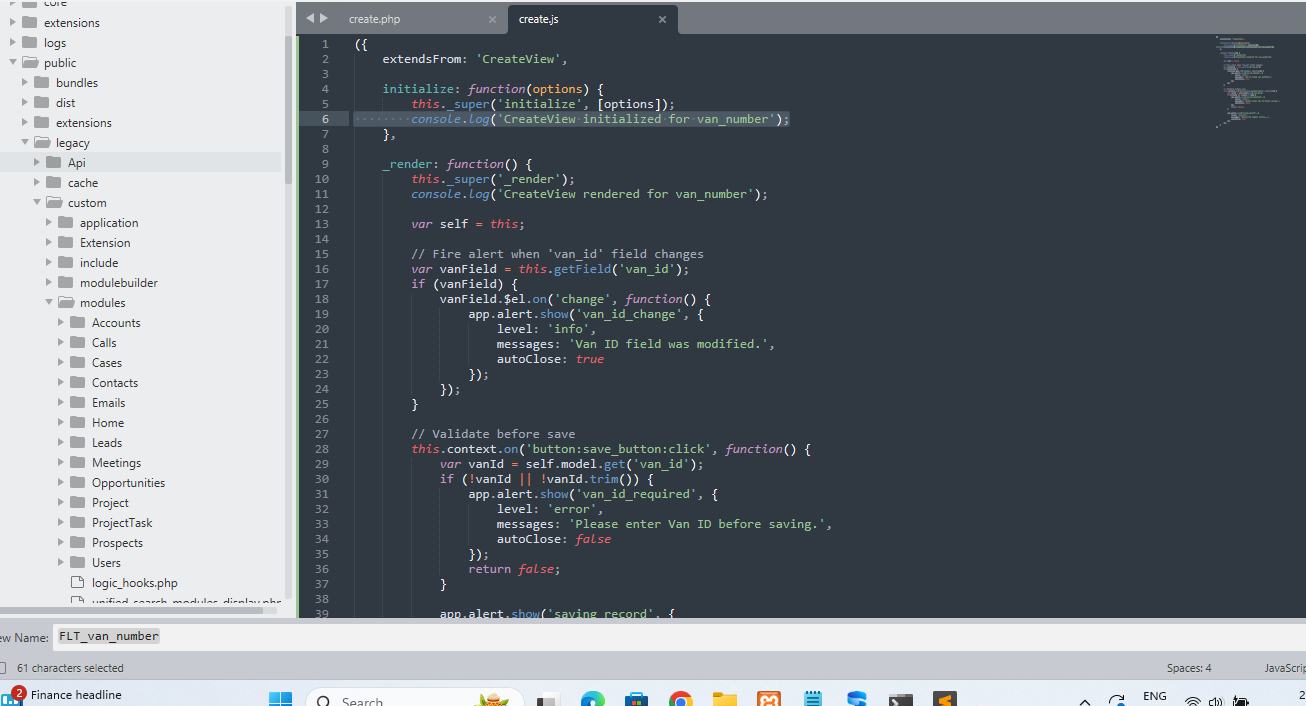This screenshot has height=706, width=1306.
Task: Expand the Accounts folder
Action: click(x=61, y=323)
